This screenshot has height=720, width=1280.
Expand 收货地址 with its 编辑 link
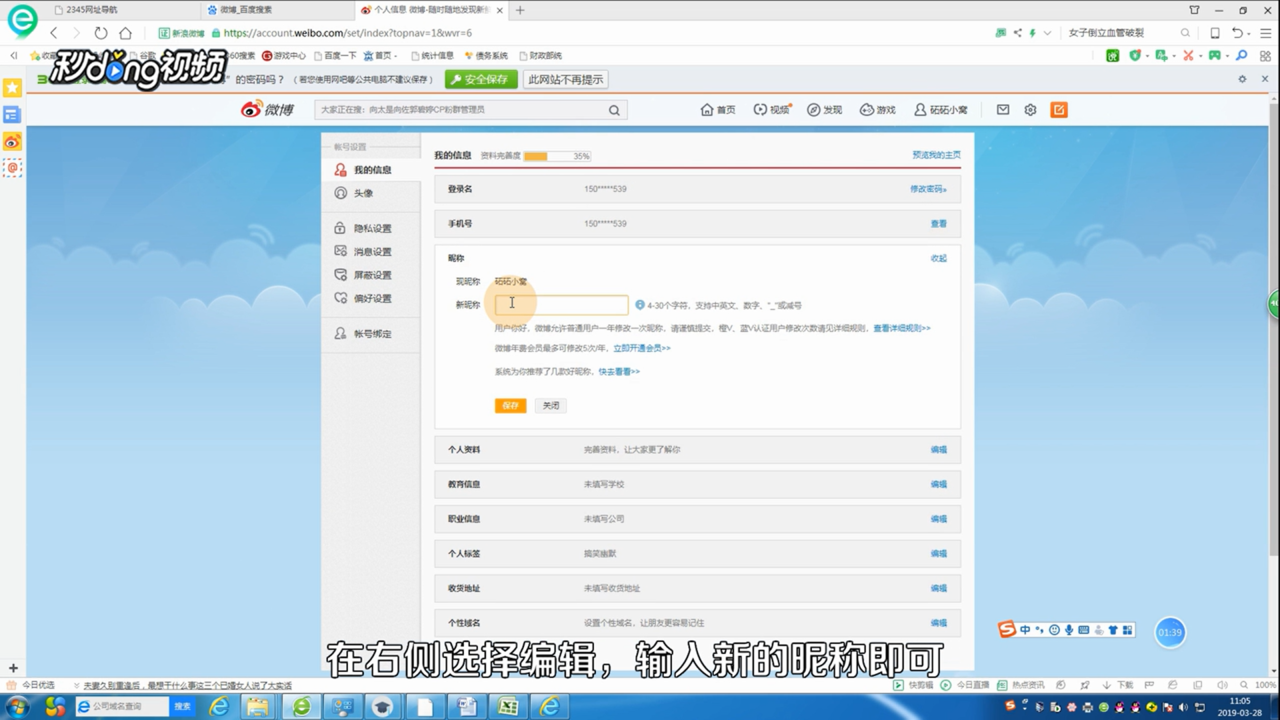pos(939,588)
